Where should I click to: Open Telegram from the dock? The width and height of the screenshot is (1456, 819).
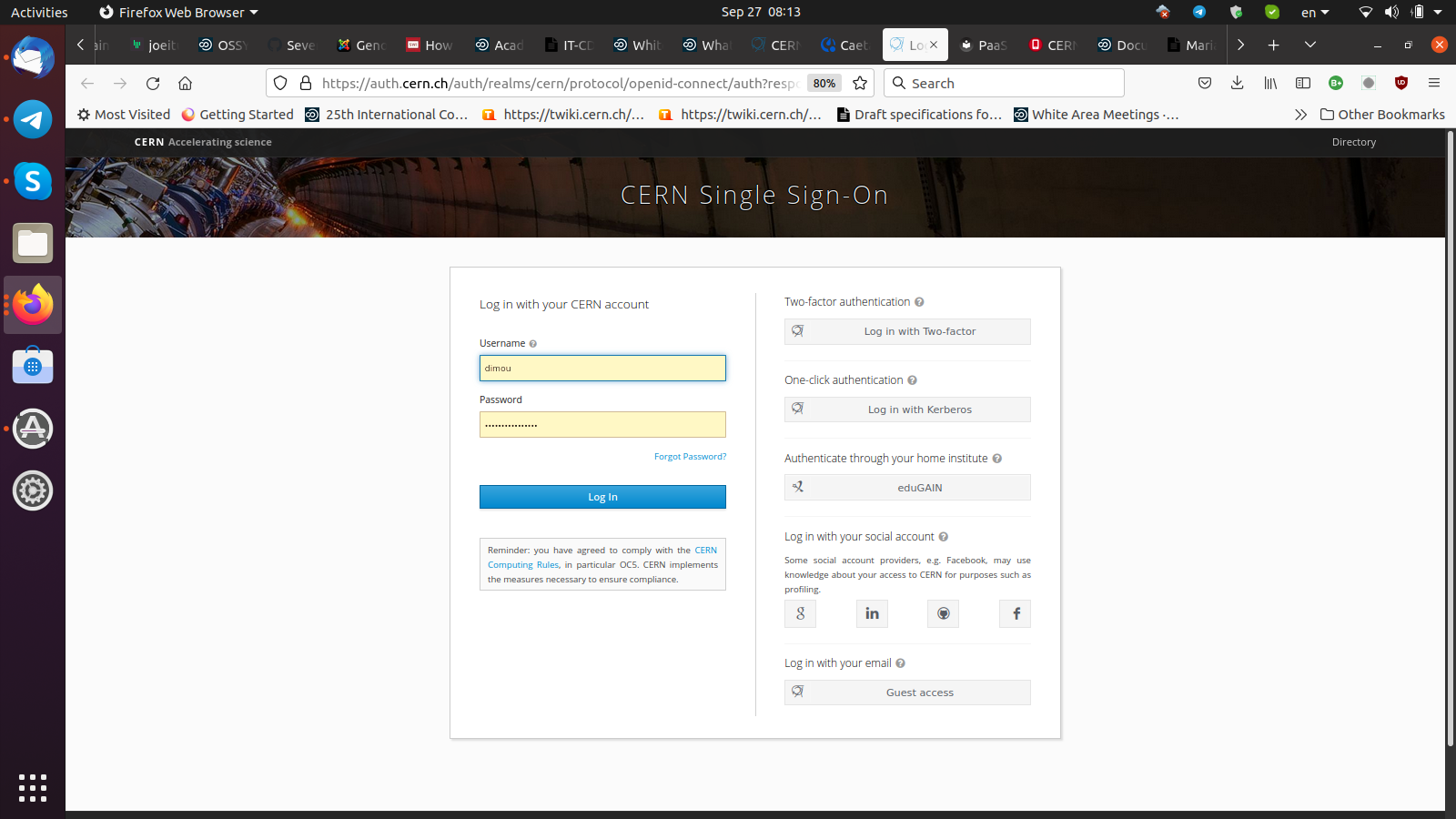click(33, 119)
